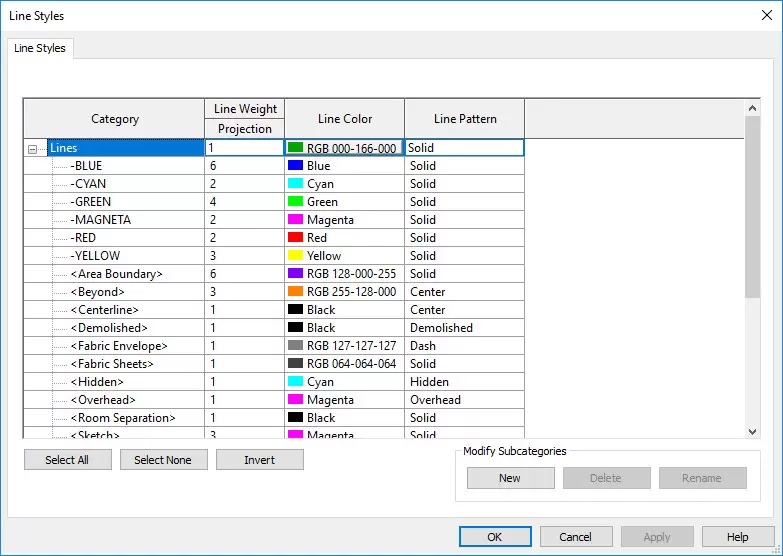Close the Line Styles dialog window
The height and width of the screenshot is (556, 783).
coord(766,15)
